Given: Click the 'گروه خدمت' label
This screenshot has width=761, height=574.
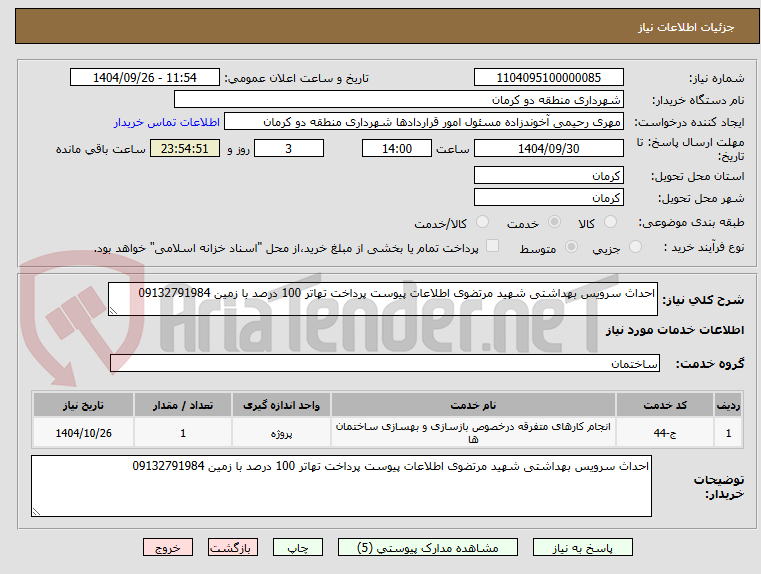Looking at the screenshot, I should (x=710, y=363).
